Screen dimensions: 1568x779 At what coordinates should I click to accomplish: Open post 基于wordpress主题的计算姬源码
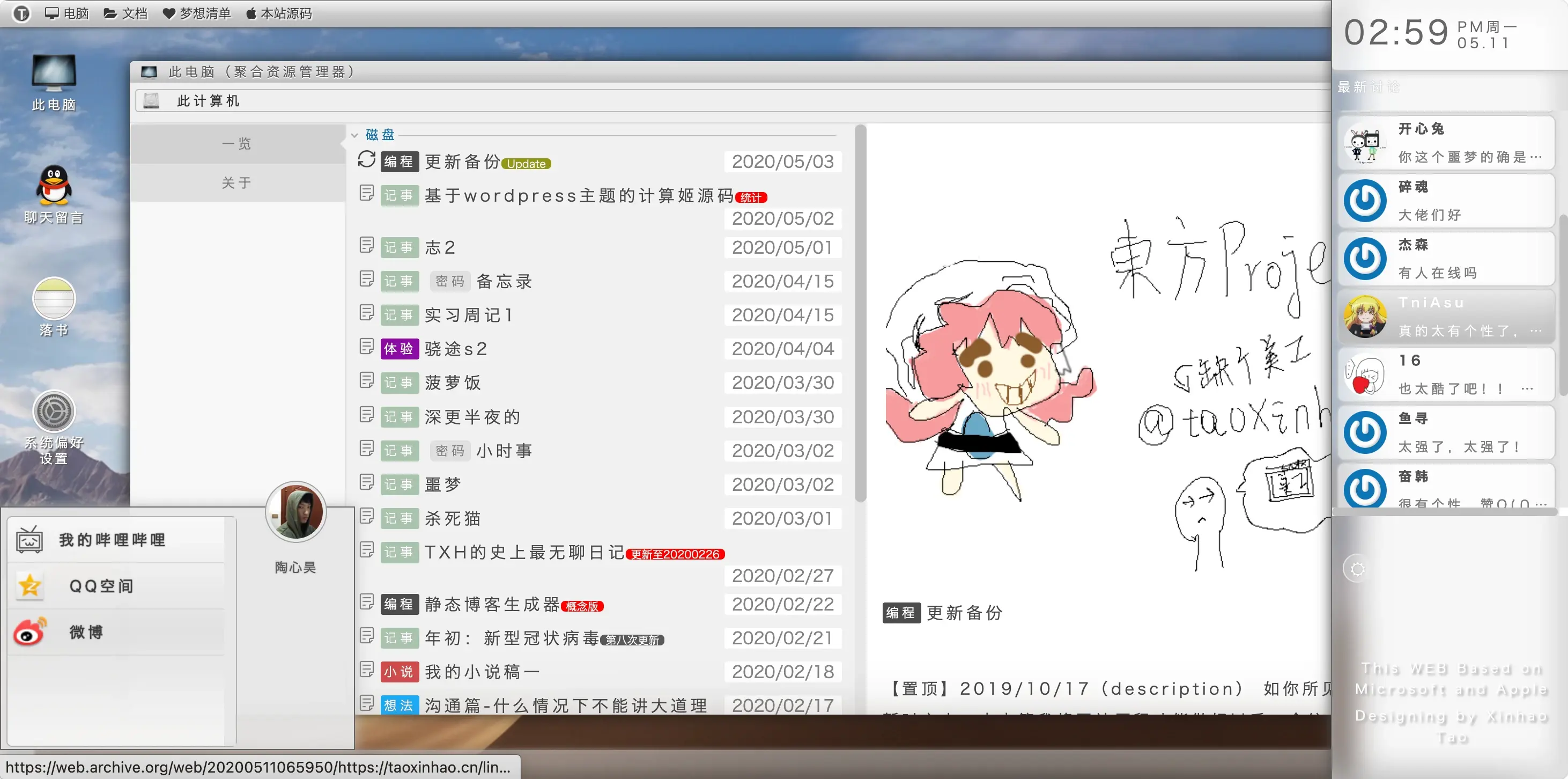pos(580,195)
